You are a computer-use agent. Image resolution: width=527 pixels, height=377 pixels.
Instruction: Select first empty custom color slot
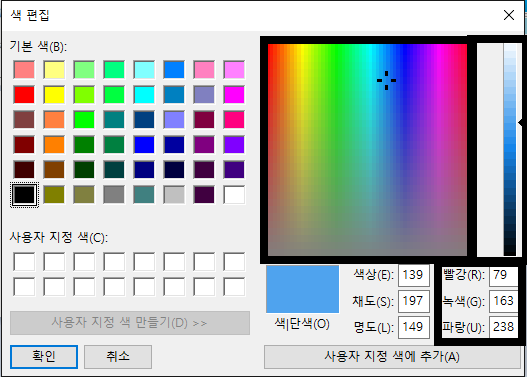(x=24, y=262)
